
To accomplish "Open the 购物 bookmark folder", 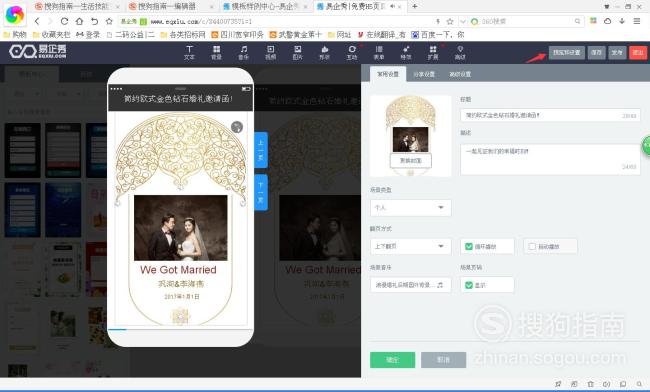I will click(x=15, y=35).
